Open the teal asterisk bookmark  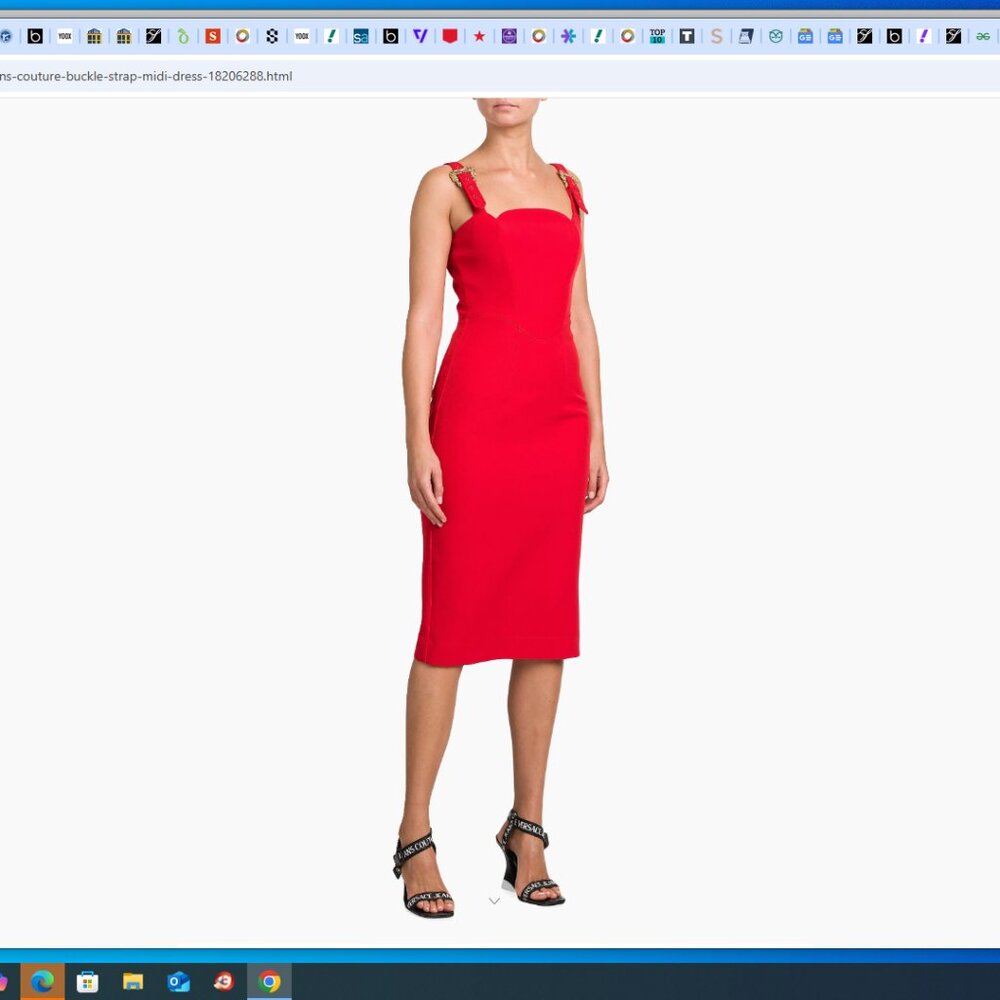click(x=567, y=36)
